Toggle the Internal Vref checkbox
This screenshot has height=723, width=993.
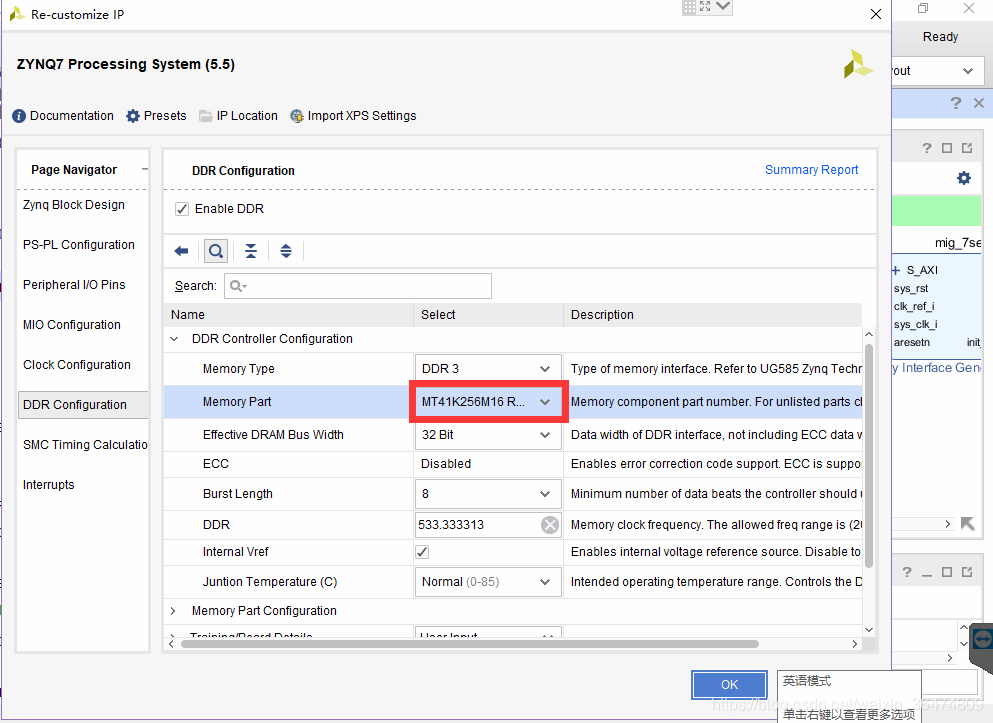pyautogui.click(x=422, y=552)
